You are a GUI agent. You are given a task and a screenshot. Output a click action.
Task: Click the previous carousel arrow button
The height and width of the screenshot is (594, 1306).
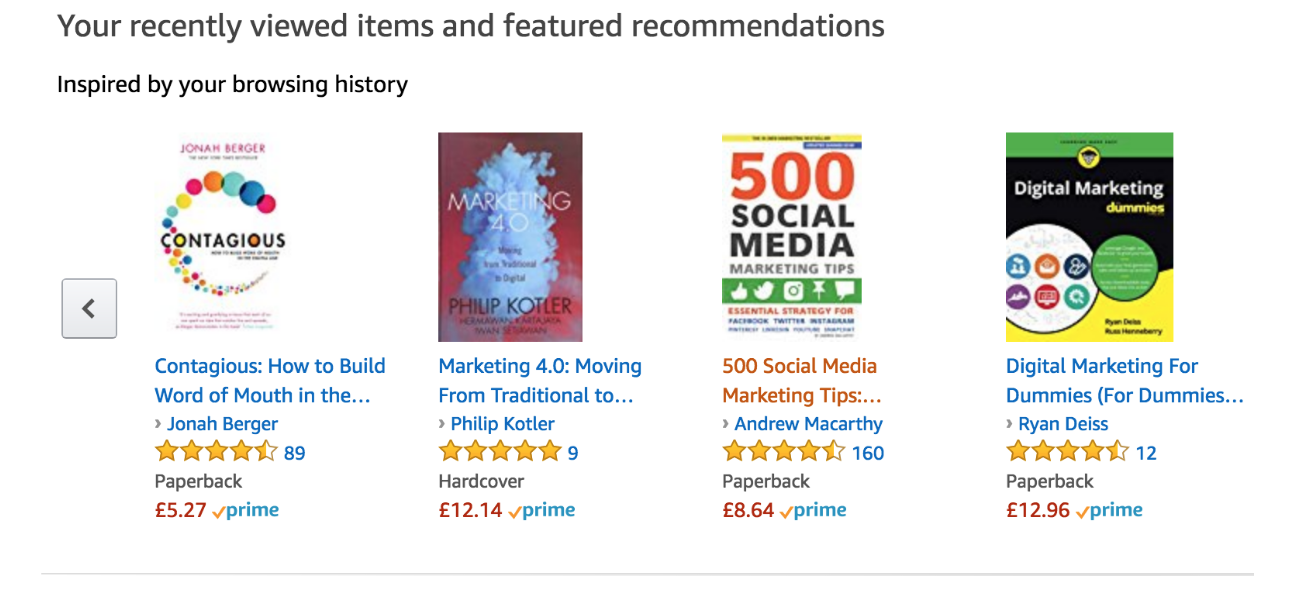pos(89,308)
